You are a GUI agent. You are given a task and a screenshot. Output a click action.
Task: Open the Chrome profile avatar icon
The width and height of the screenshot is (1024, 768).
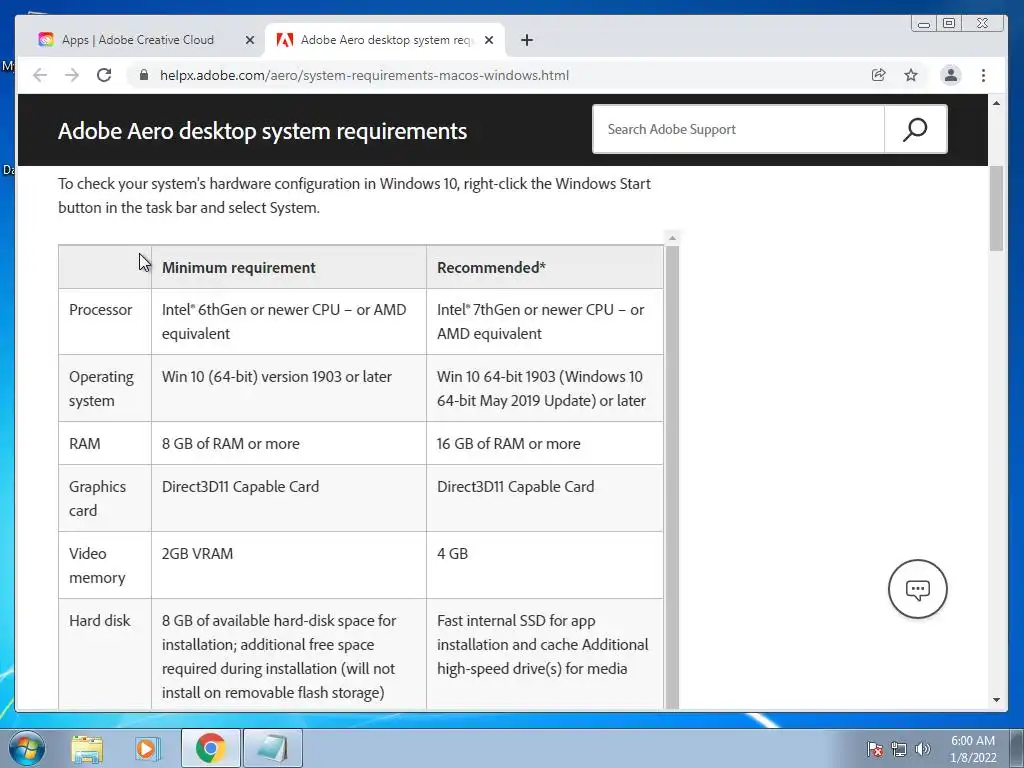[951, 75]
